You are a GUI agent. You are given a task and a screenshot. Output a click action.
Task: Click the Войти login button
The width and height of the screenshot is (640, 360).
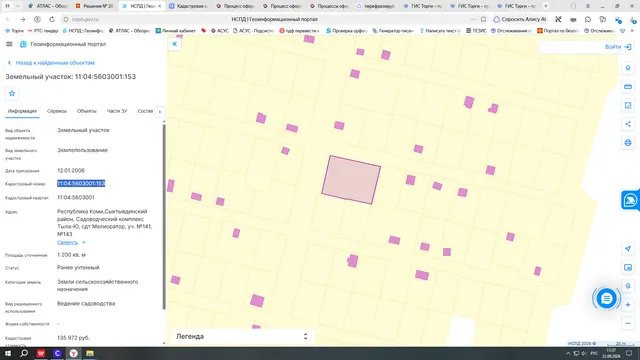click(x=618, y=47)
